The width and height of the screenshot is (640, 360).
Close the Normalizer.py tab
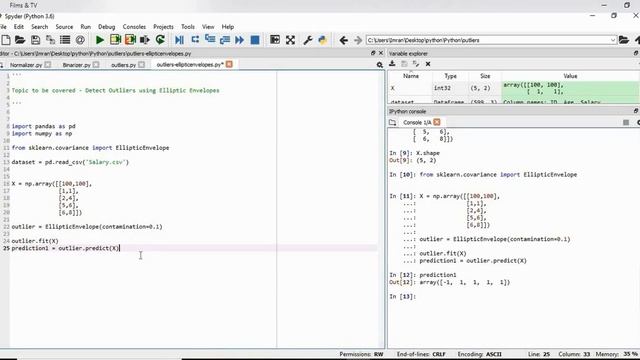pyautogui.click(x=48, y=64)
